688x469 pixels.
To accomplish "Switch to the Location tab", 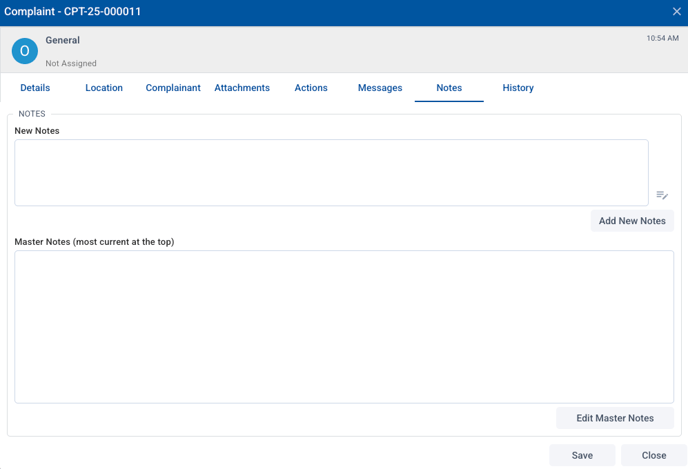I will 104,88.
